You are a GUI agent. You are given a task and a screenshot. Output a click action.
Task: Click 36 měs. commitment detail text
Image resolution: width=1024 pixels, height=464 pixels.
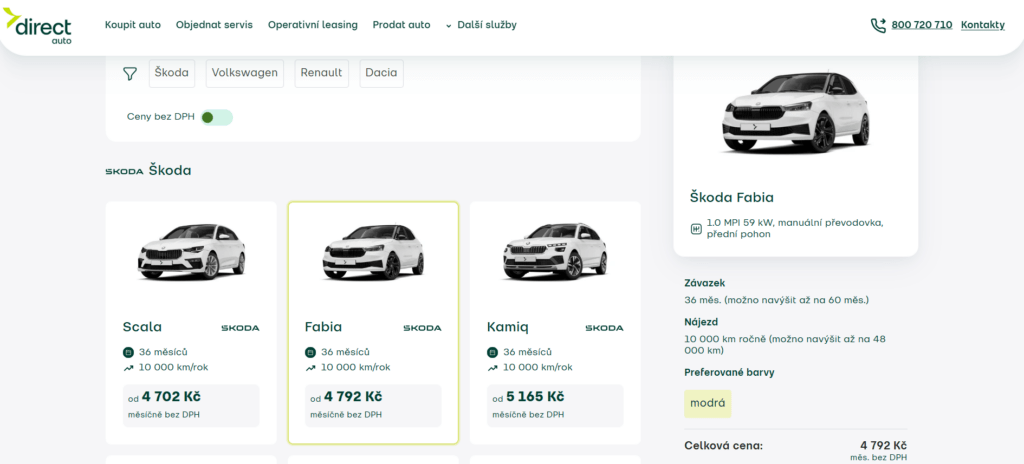click(x=776, y=301)
